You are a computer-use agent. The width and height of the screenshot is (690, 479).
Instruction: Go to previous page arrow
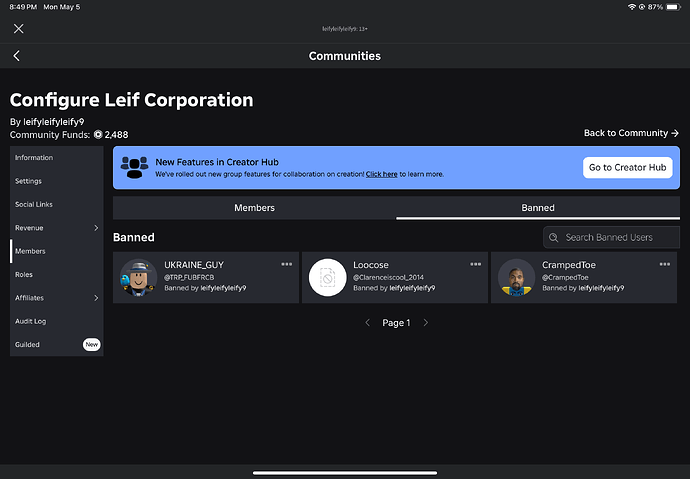[x=367, y=323]
